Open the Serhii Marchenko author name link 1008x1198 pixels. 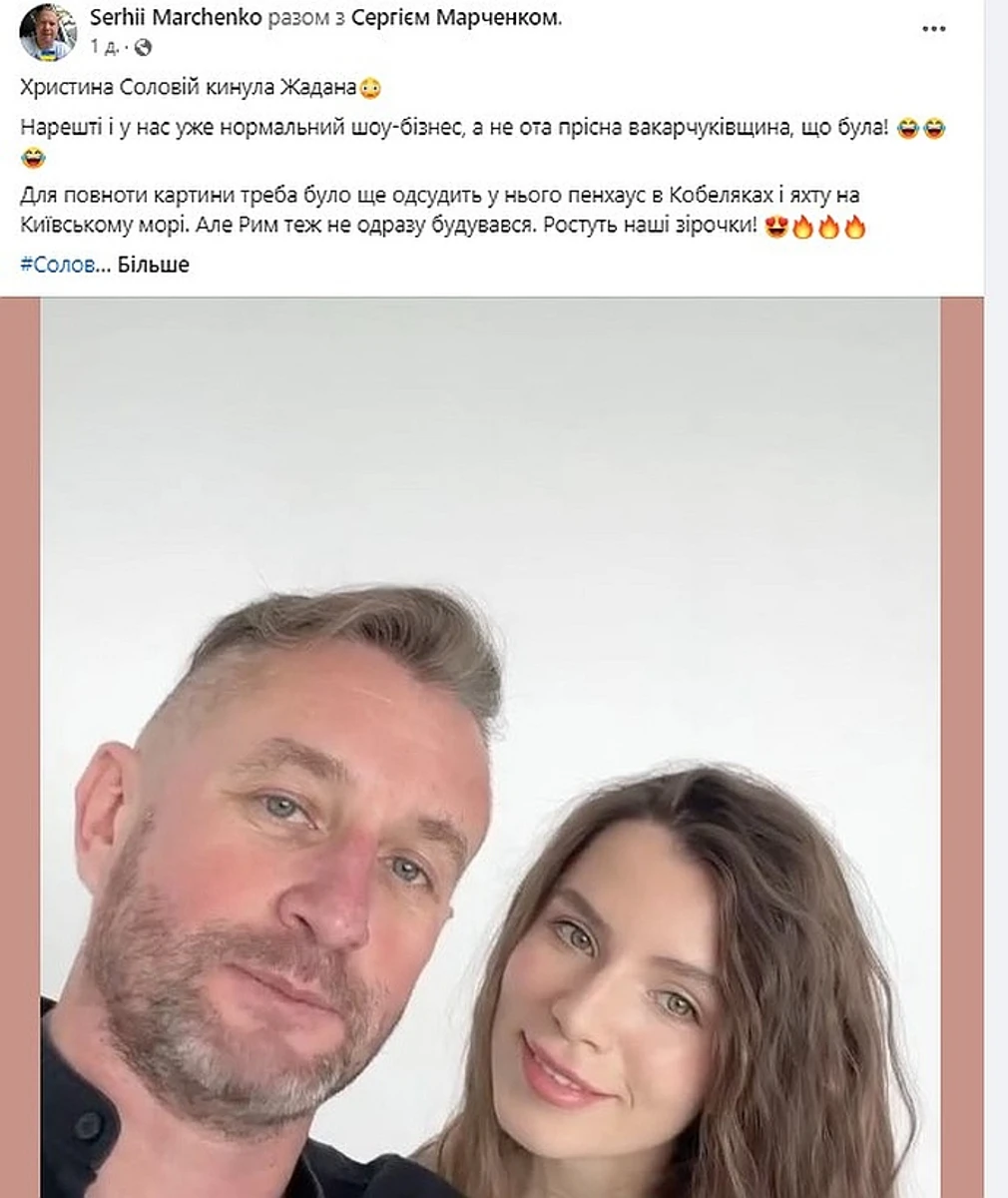coord(176,17)
